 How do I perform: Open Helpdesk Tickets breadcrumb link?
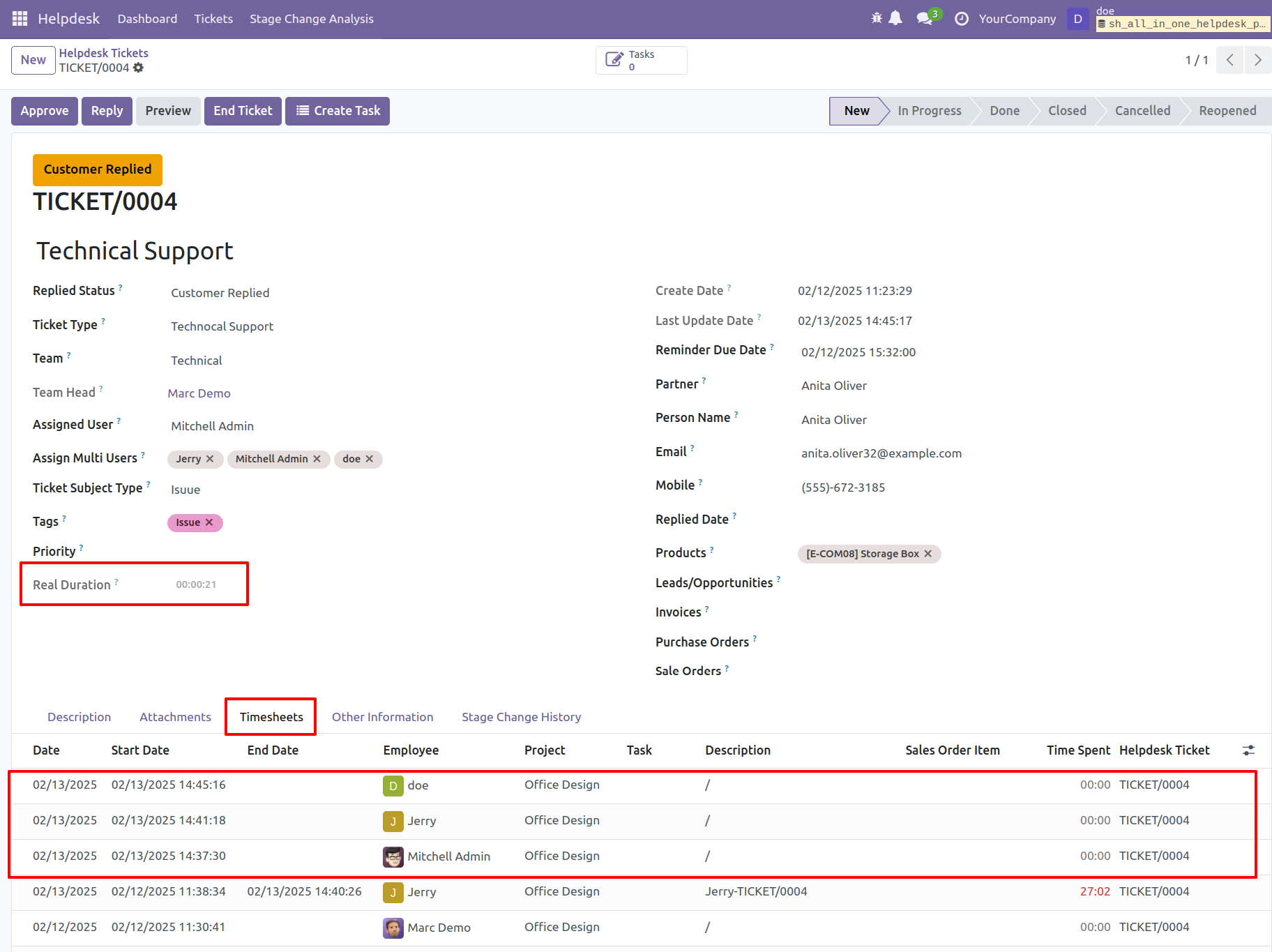coord(103,53)
